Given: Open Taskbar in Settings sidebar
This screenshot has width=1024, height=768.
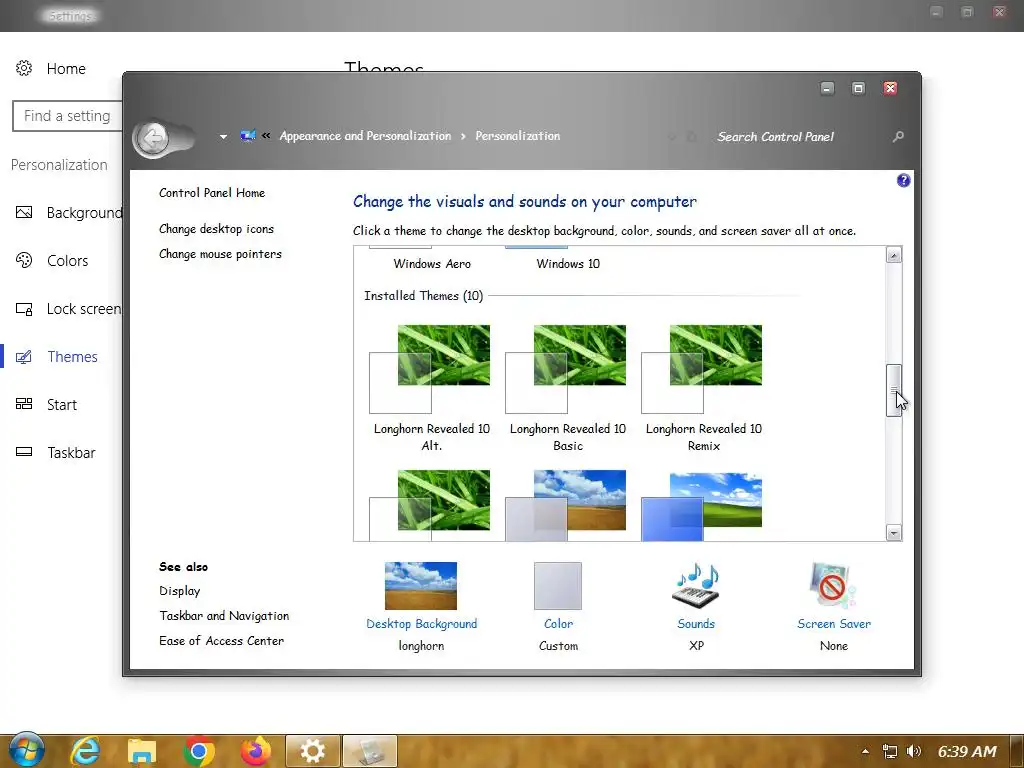Looking at the screenshot, I should point(71,453).
